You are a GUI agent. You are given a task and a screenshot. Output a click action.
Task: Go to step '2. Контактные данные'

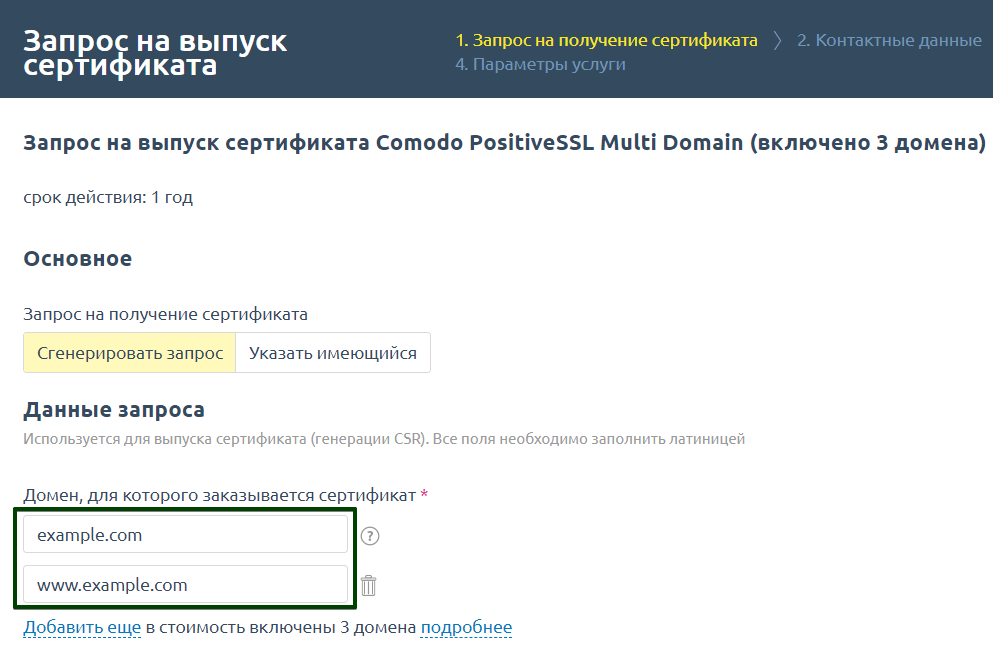click(x=889, y=40)
